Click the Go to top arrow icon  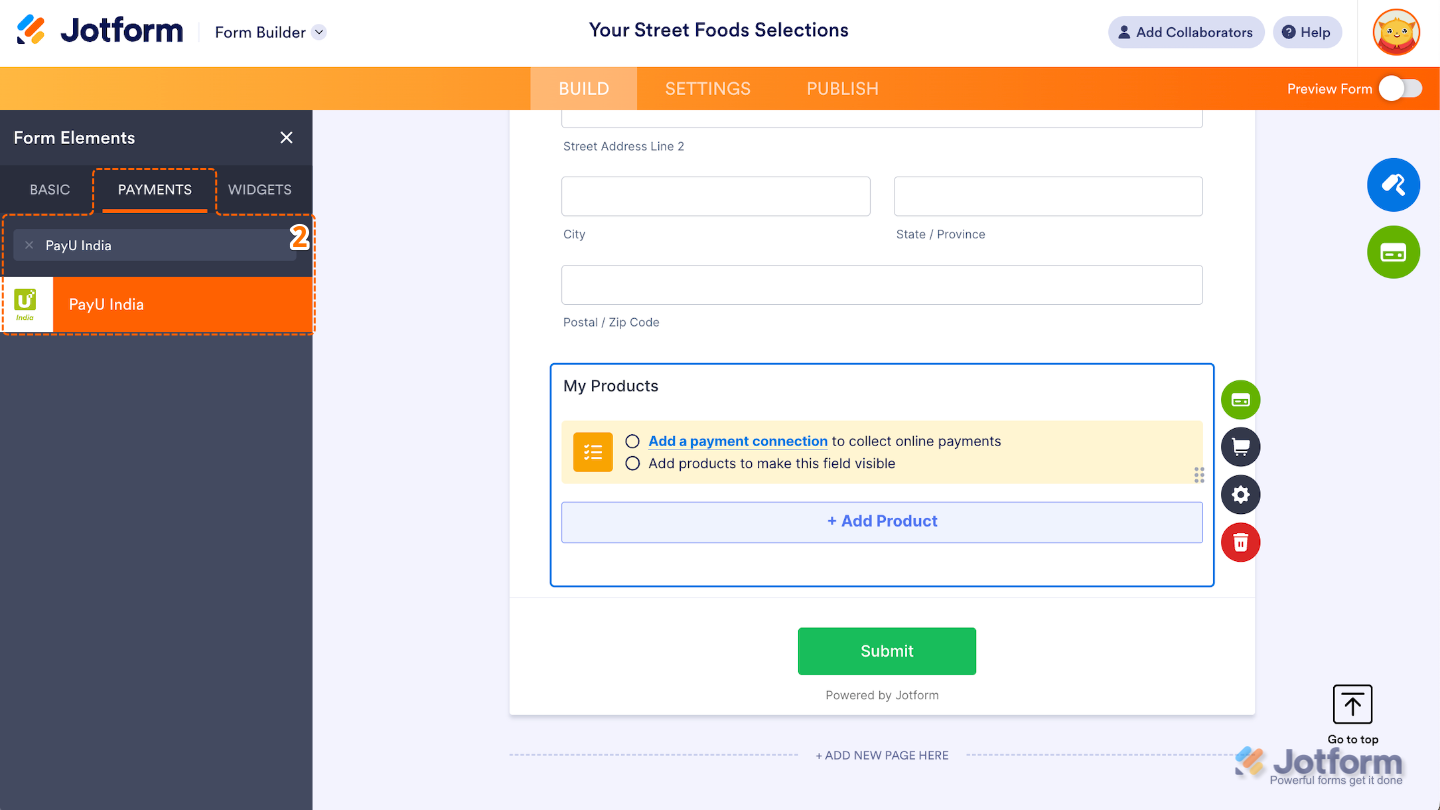tap(1352, 704)
